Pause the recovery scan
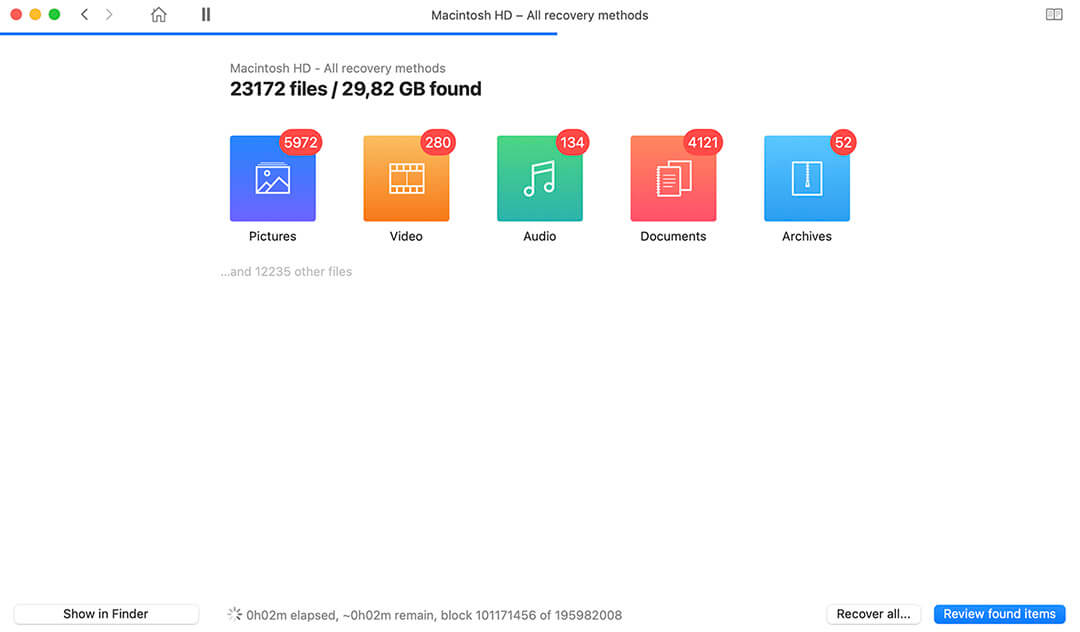1080x632 pixels. click(205, 15)
